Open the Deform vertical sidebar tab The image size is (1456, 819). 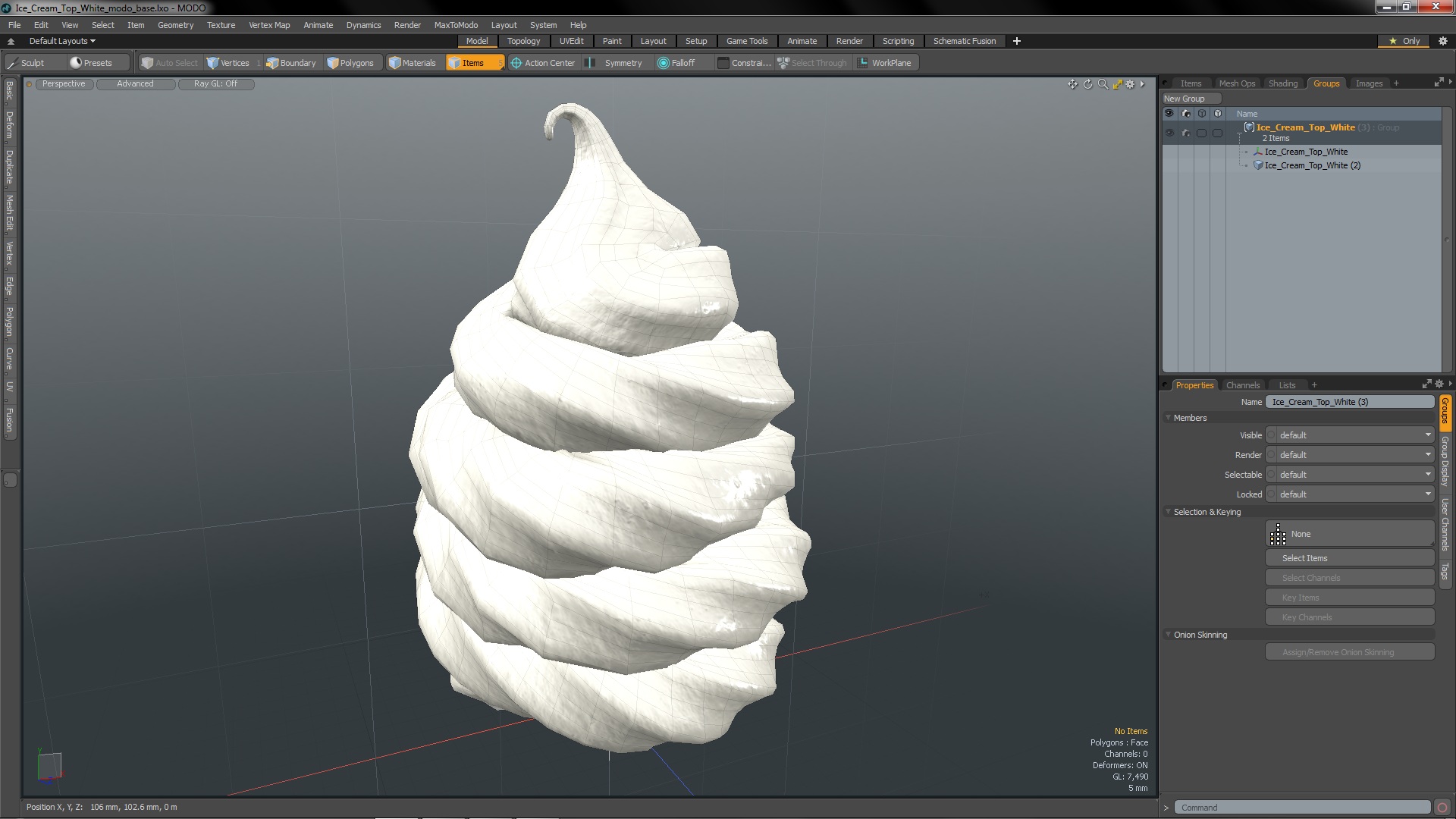click(x=9, y=125)
